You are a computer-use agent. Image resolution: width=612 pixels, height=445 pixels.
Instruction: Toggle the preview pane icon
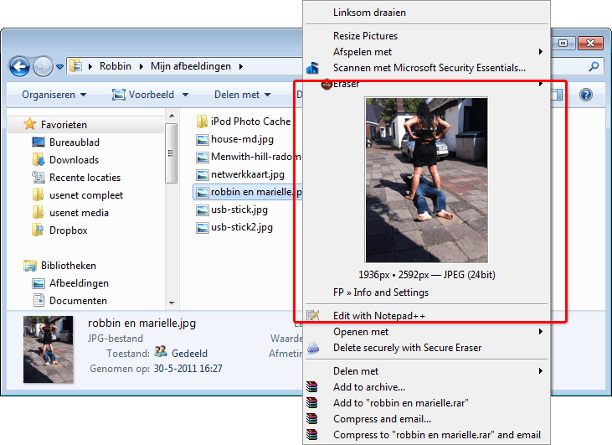(x=557, y=95)
